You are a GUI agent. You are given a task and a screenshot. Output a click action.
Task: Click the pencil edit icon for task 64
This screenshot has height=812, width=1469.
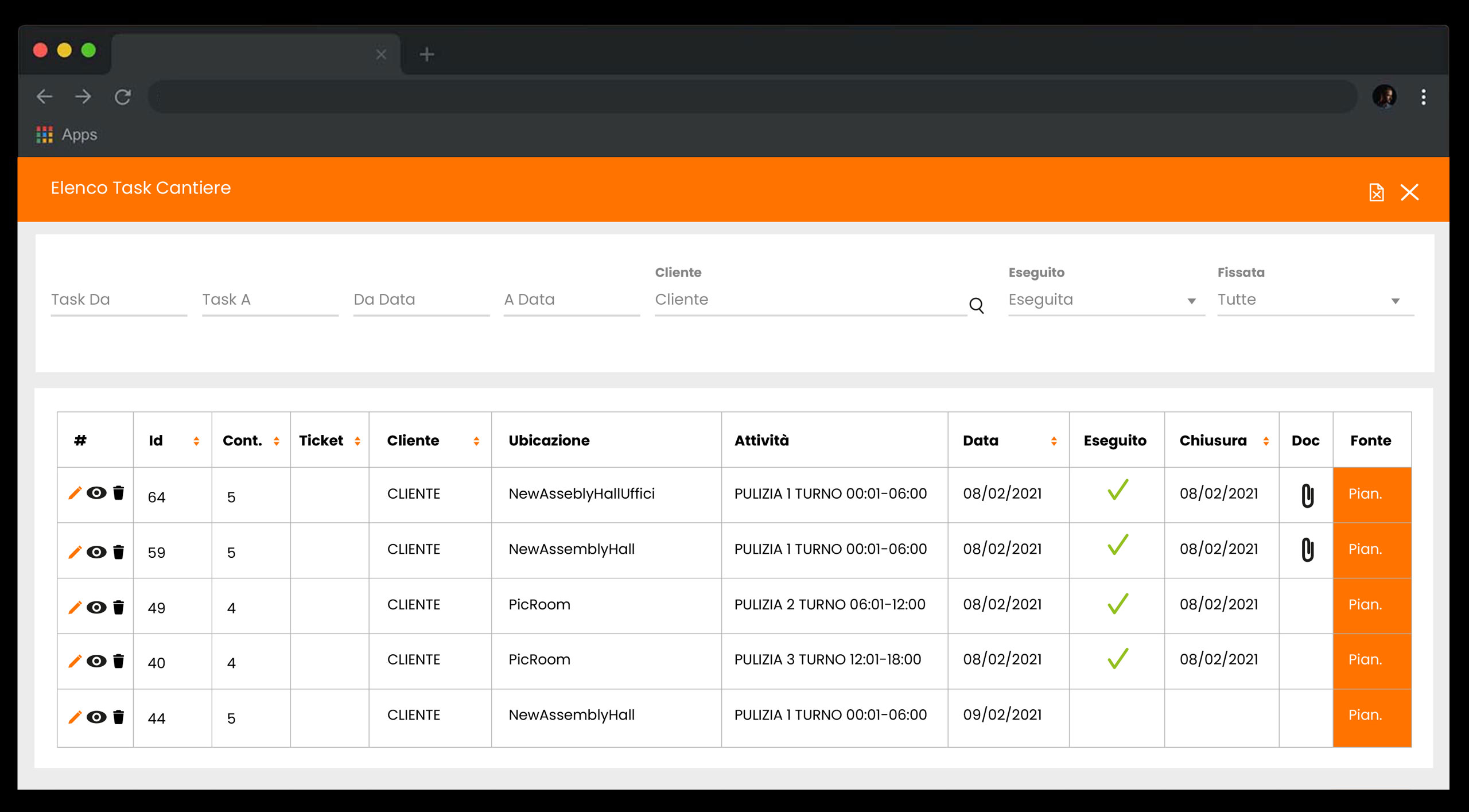[x=75, y=493]
